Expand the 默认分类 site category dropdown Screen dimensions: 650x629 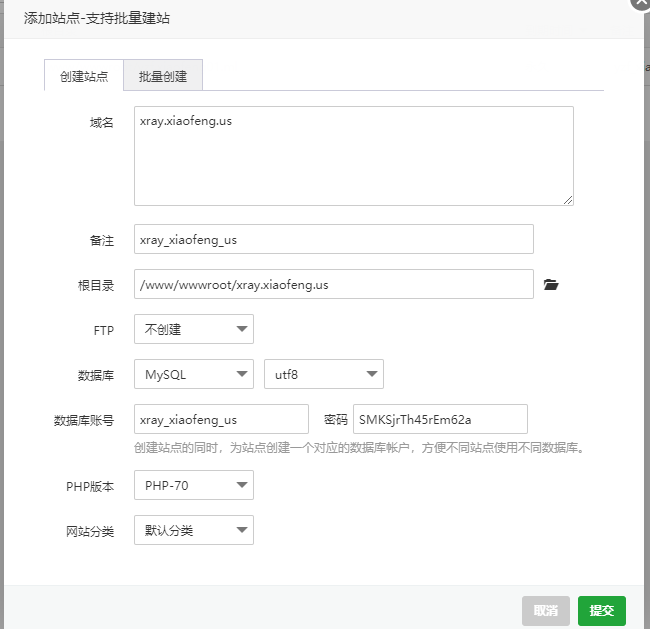pos(194,530)
